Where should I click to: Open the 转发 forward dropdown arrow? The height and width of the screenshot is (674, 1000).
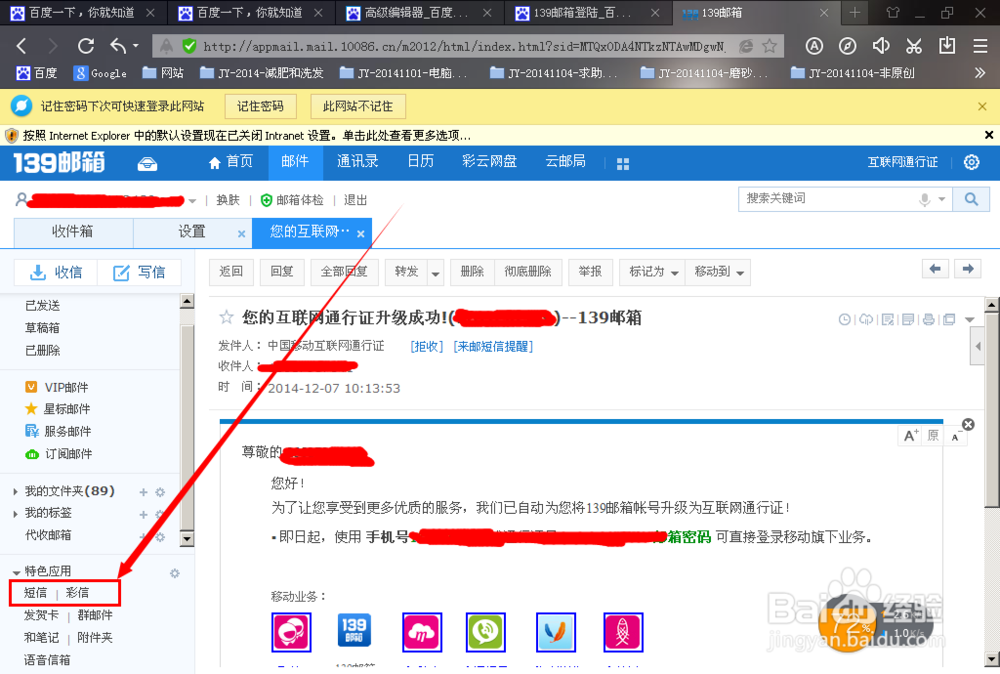436,273
